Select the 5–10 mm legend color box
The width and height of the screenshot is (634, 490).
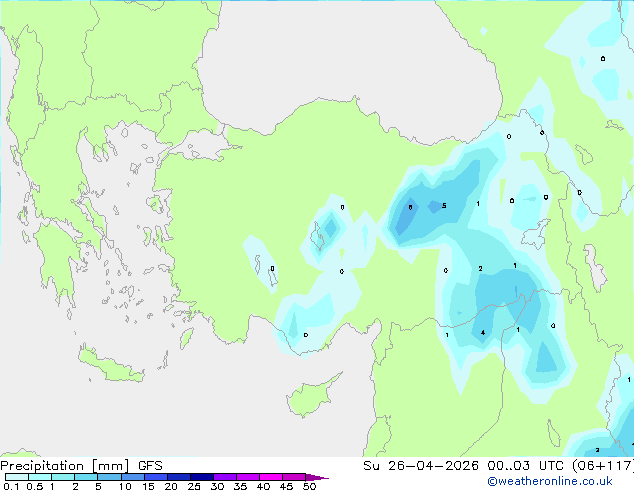(109, 477)
